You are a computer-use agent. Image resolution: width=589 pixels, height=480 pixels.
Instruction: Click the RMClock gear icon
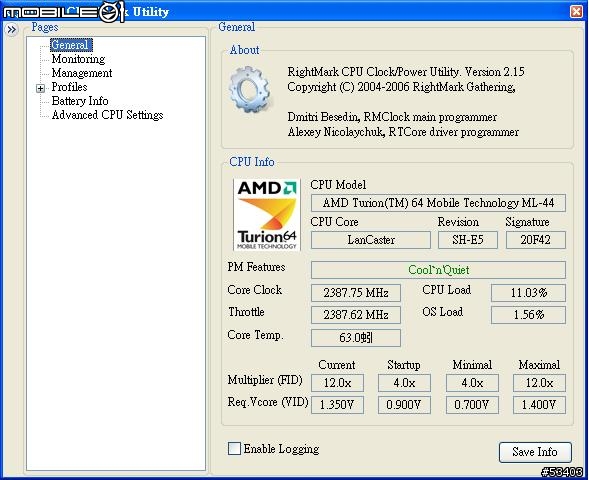point(249,89)
